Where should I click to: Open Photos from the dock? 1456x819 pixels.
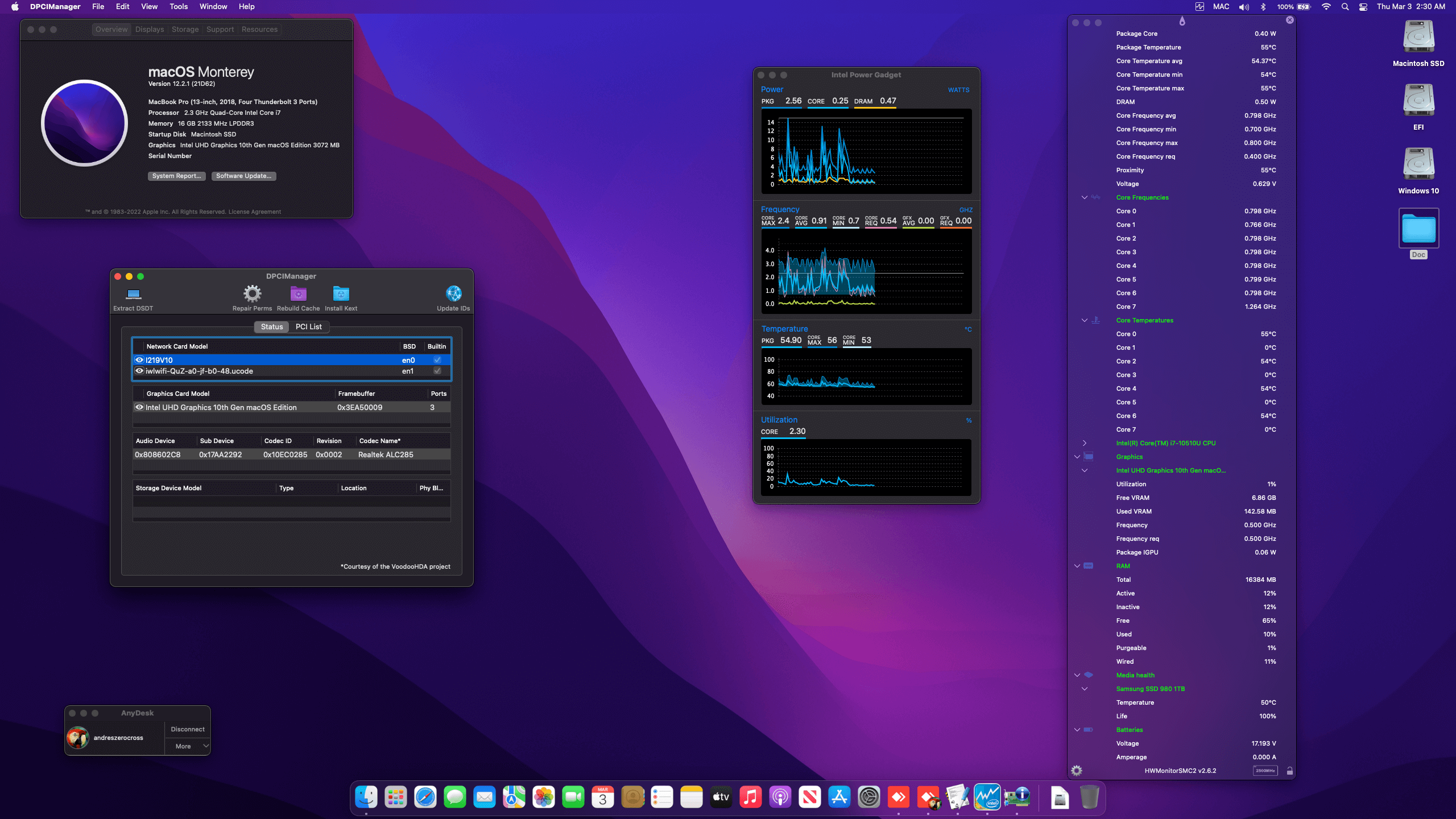[x=543, y=797]
